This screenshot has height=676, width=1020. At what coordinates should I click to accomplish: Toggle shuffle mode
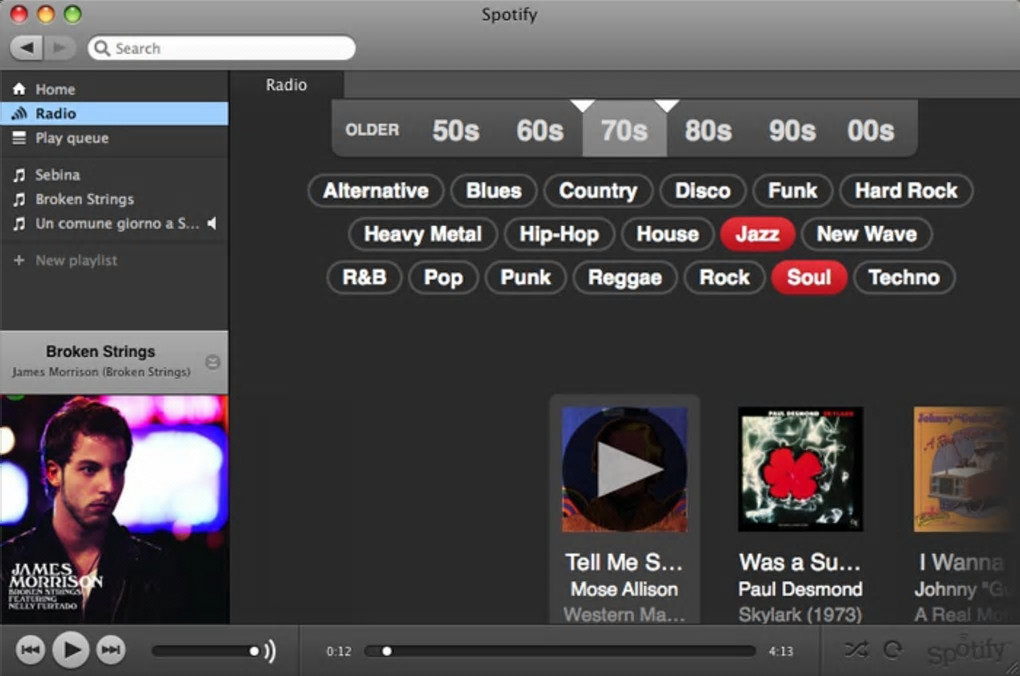(x=855, y=649)
